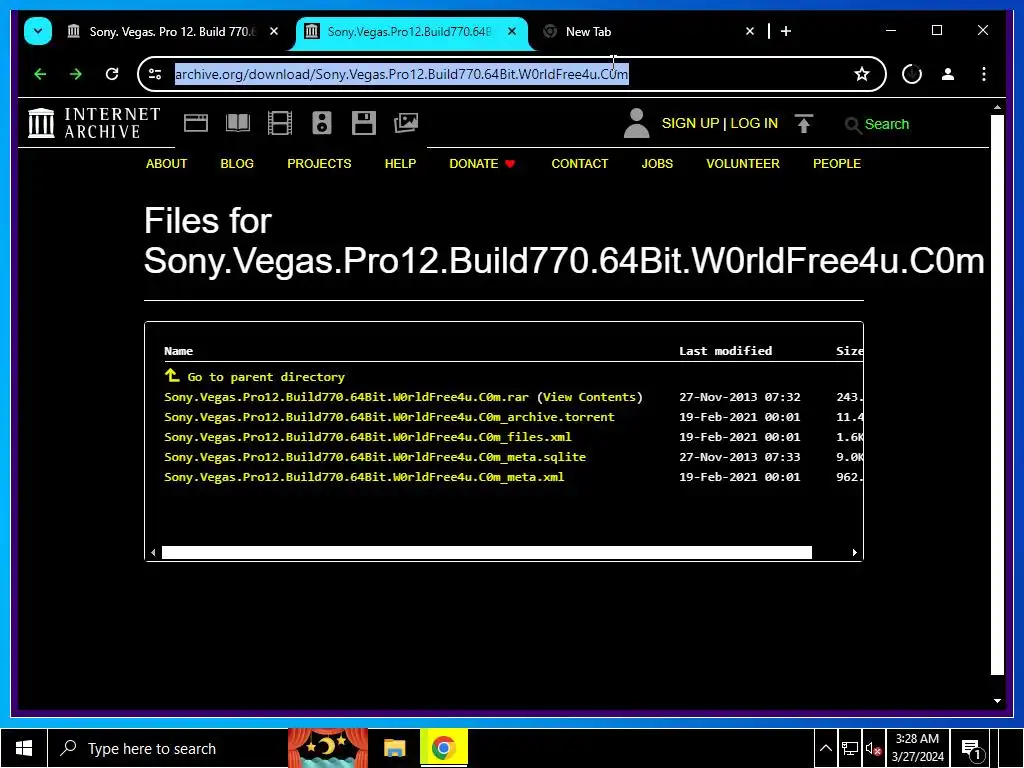This screenshot has width=1024, height=768.
Task: Close the New Tab tab
Action: [750, 31]
